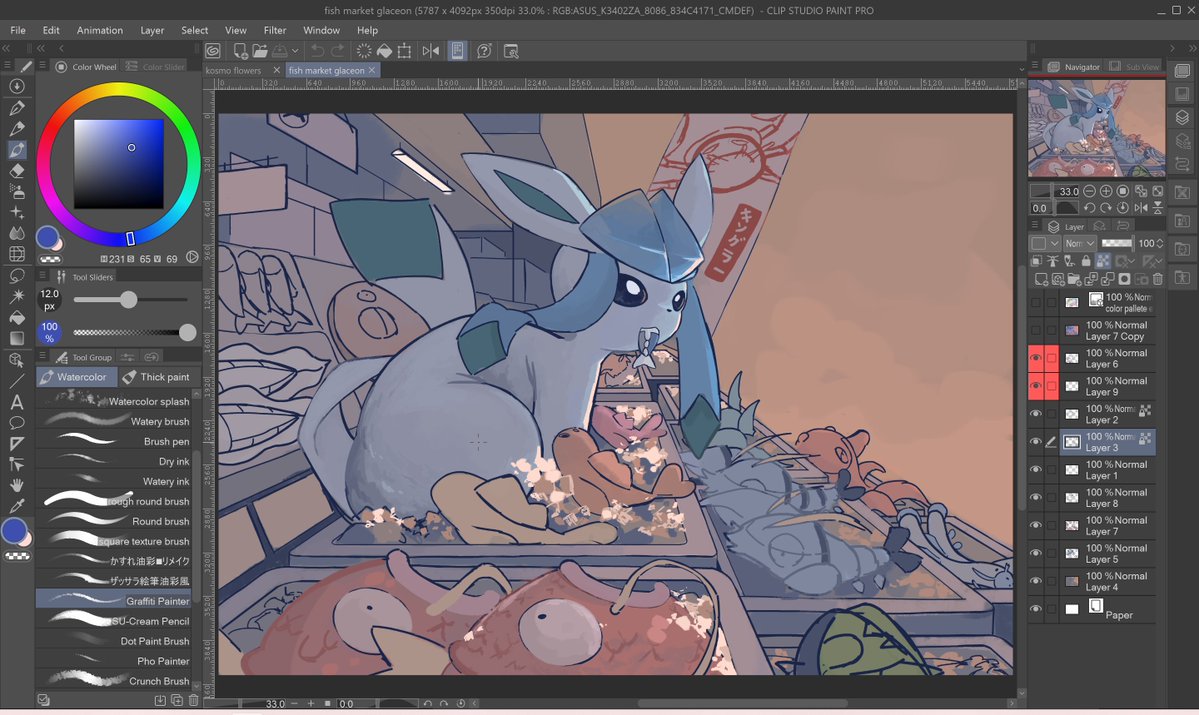Open Tool Group panel menu
1199x715 pixels.
point(43,357)
